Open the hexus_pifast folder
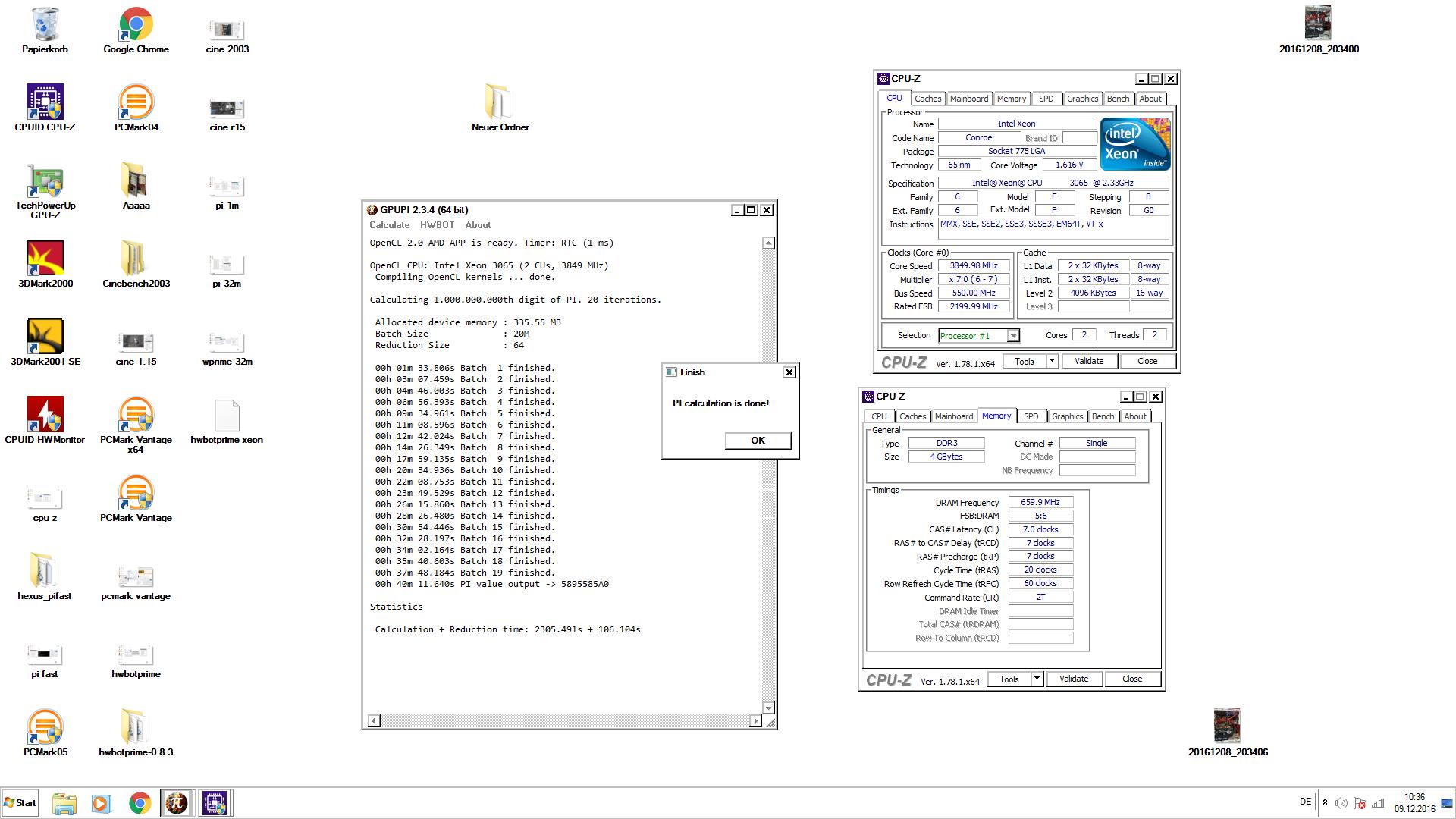The image size is (1456, 819). tap(45, 577)
